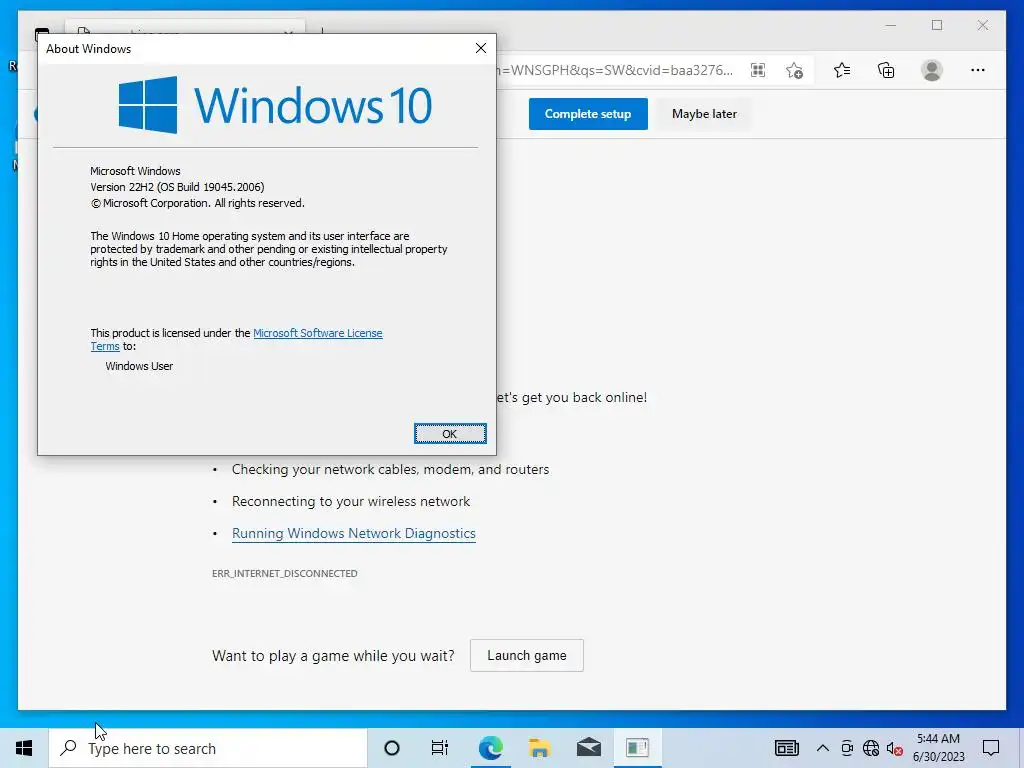1024x768 pixels.
Task: Minimize the Edge window
Action: coord(891,25)
